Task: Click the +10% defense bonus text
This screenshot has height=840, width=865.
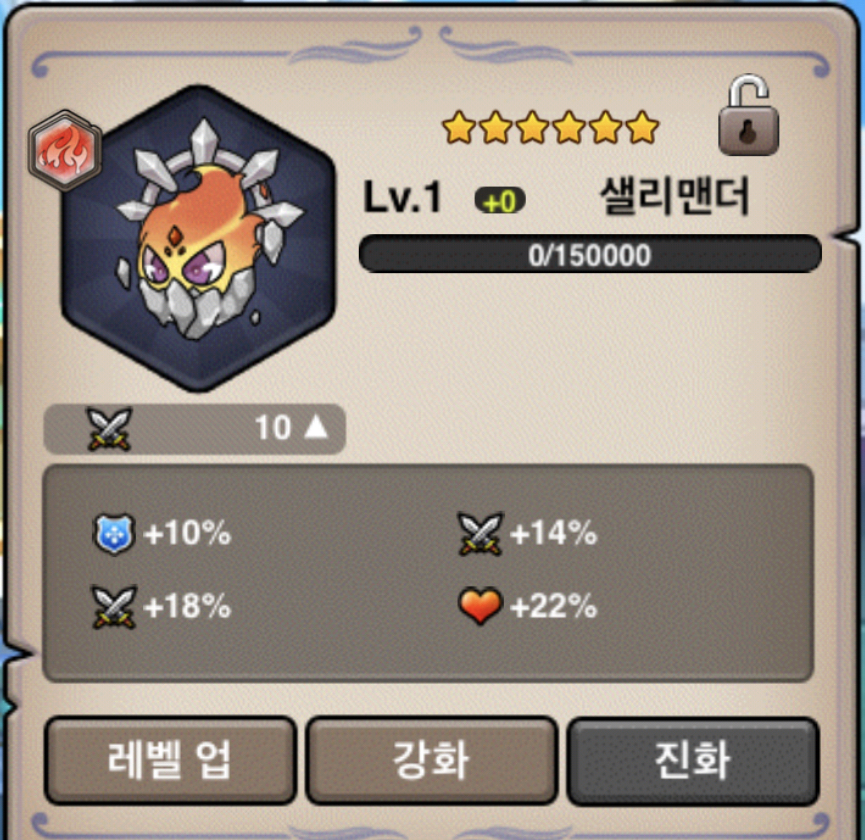Action: (x=187, y=533)
